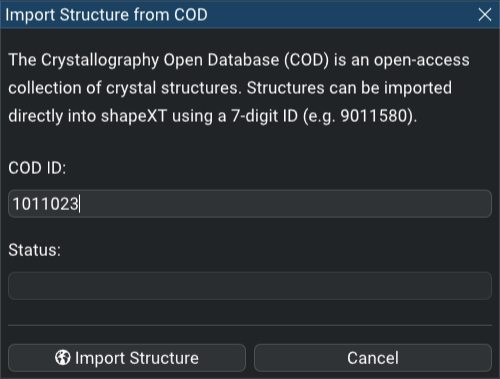The height and width of the screenshot is (379, 500).
Task: Place cursor after 1011023 in COD ID
Action: (80, 204)
